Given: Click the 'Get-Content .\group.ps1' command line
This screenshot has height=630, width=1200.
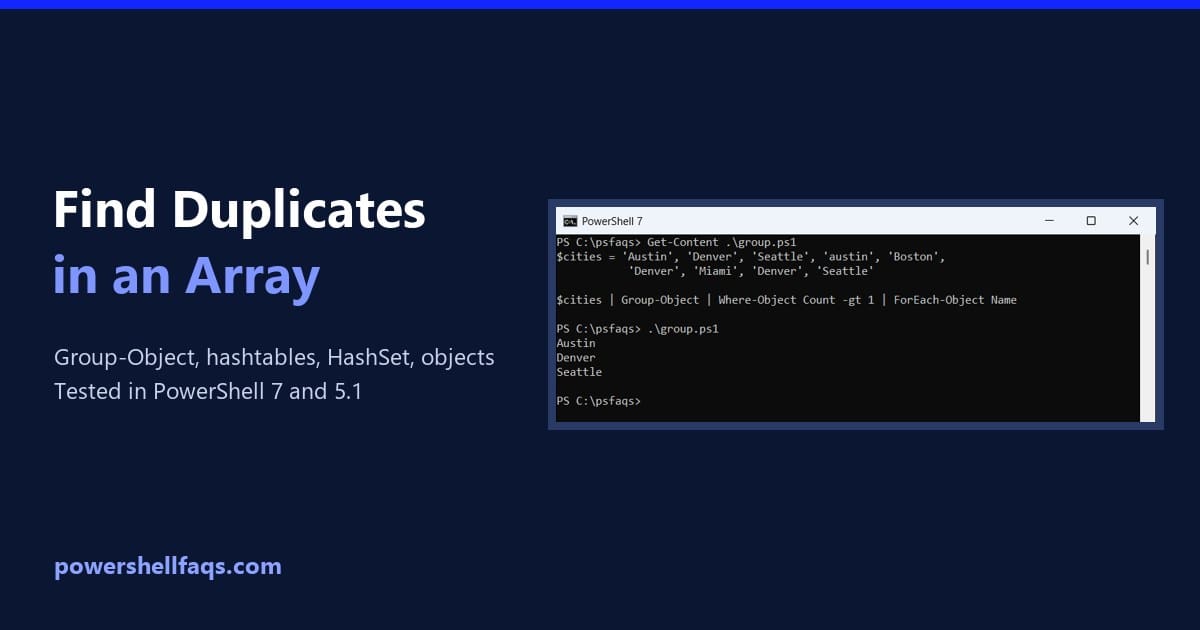Looking at the screenshot, I should (x=676, y=242).
